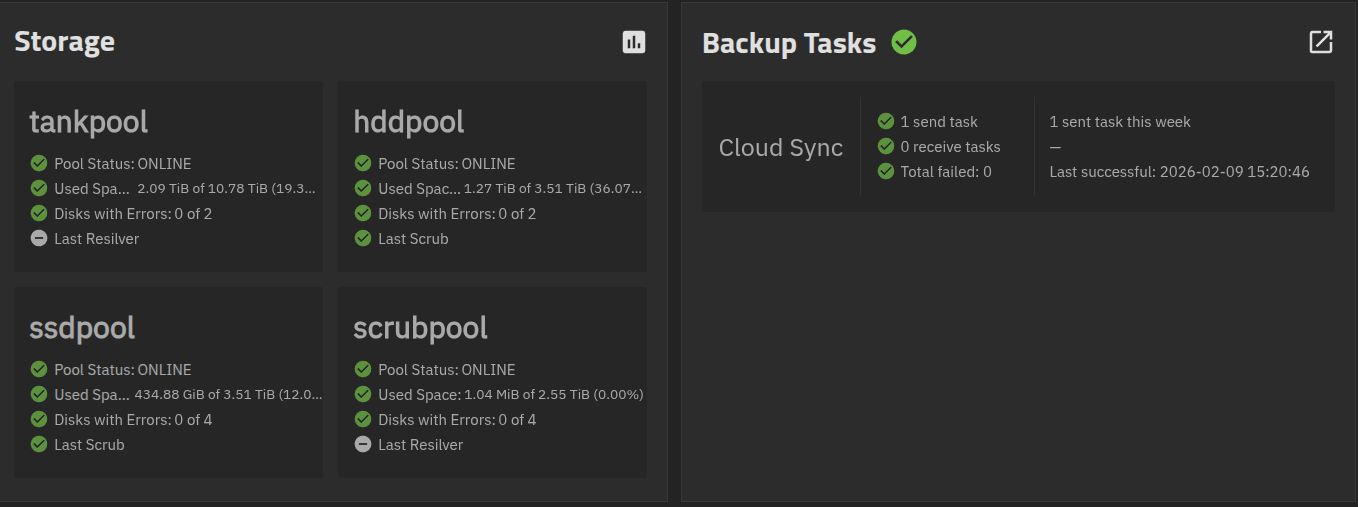Image resolution: width=1358 pixels, height=507 pixels.
Task: Open the hddpool pool name
Action: [409, 122]
